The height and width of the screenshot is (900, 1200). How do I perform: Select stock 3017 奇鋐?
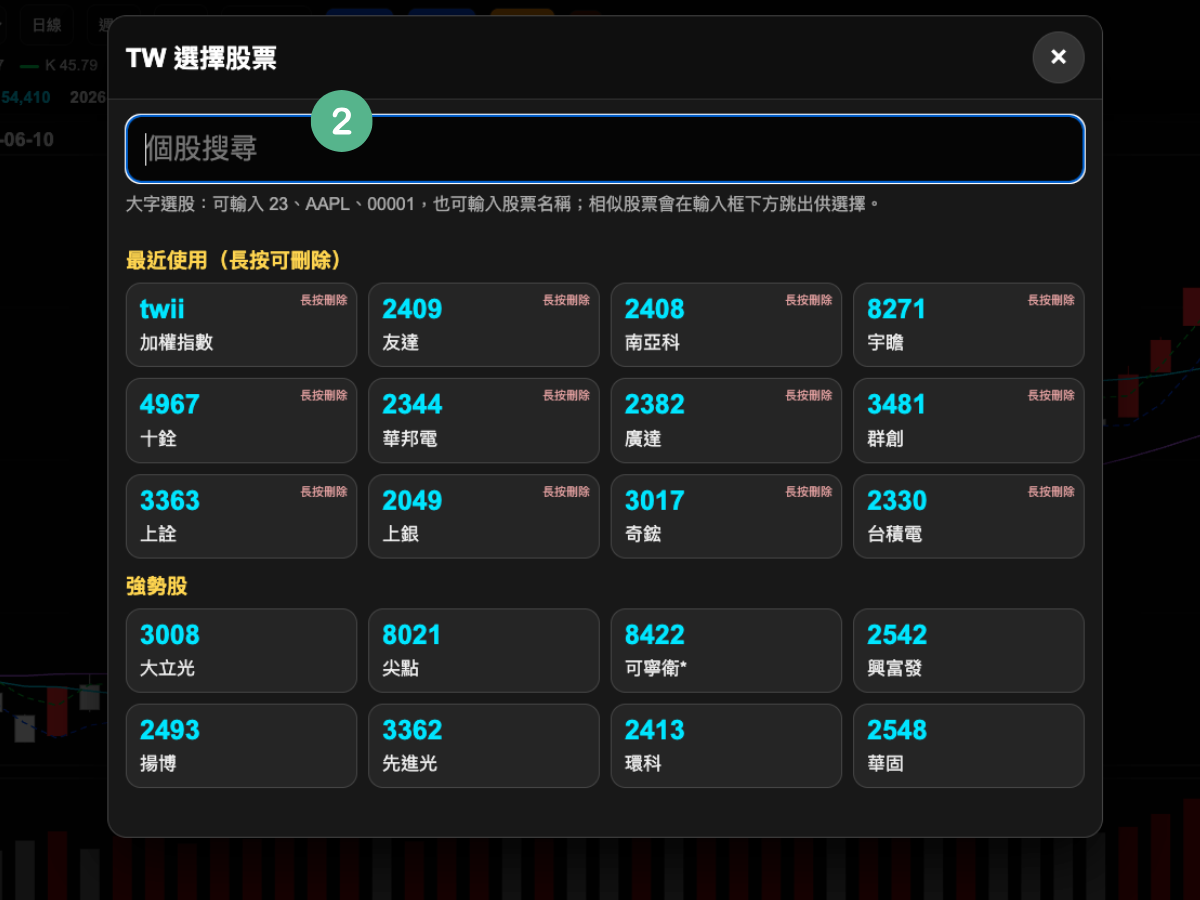click(x=726, y=516)
